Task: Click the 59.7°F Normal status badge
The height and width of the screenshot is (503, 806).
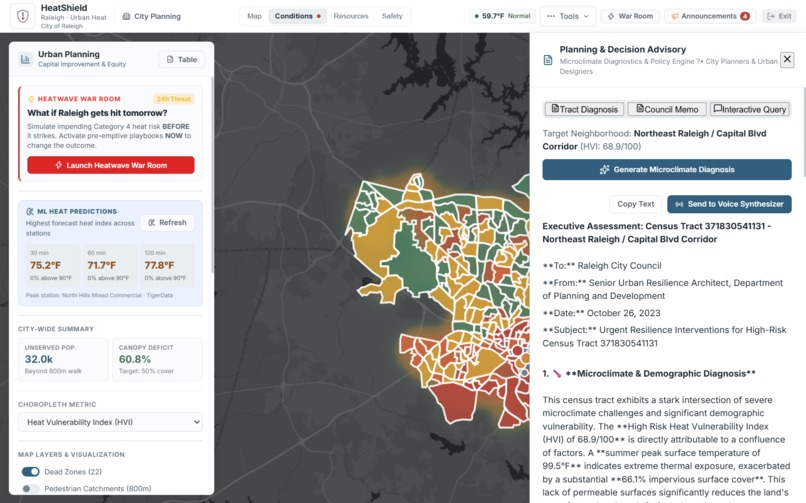Action: pos(502,16)
